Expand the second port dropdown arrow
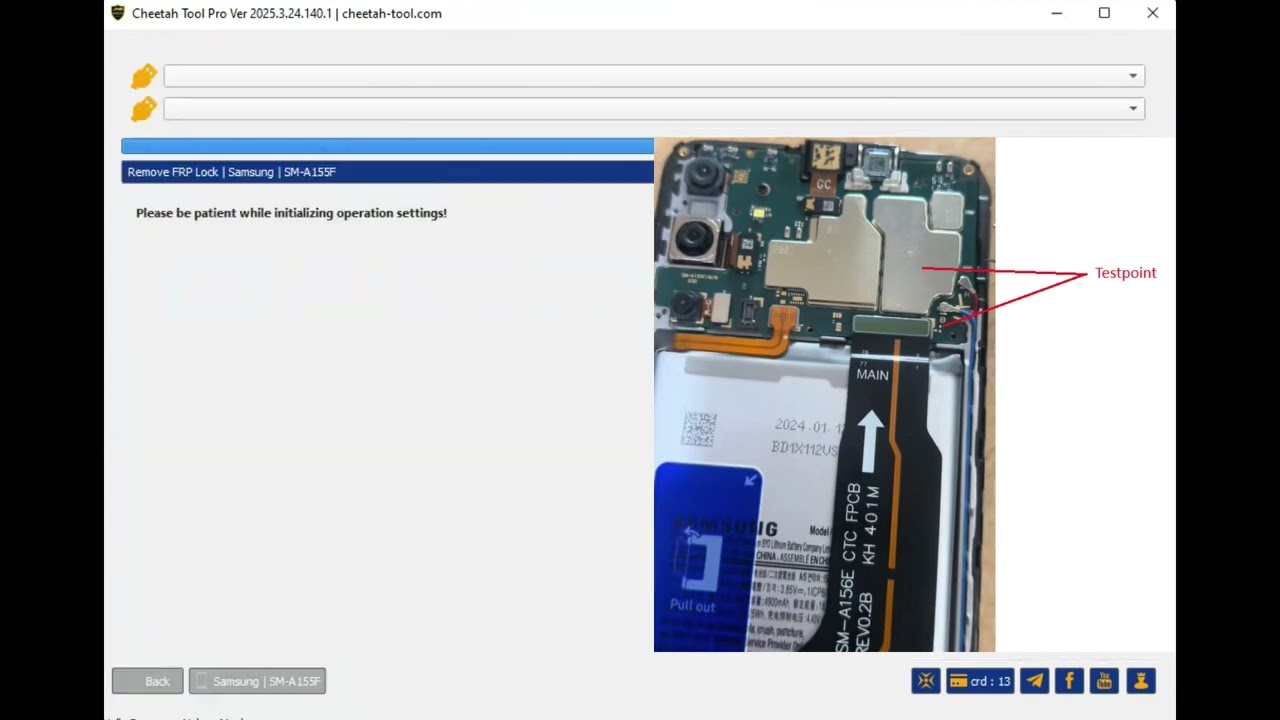 tap(1133, 109)
